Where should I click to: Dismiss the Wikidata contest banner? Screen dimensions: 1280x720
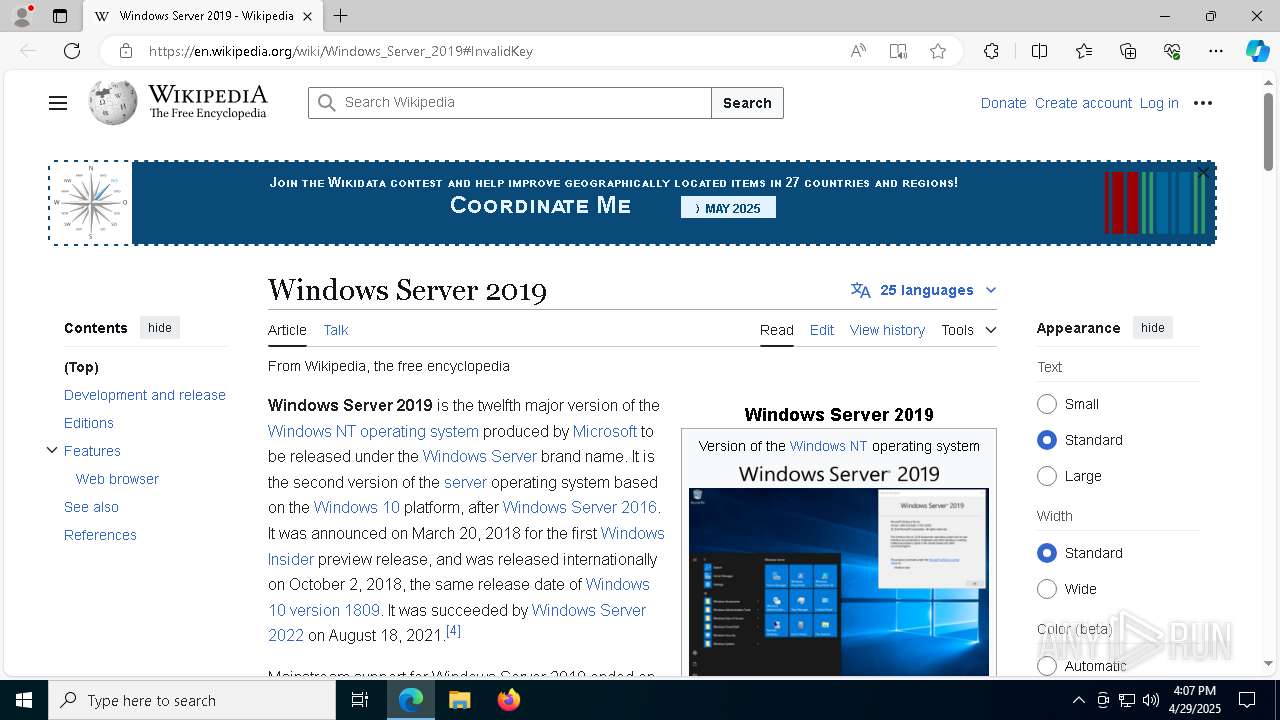tap(1204, 174)
